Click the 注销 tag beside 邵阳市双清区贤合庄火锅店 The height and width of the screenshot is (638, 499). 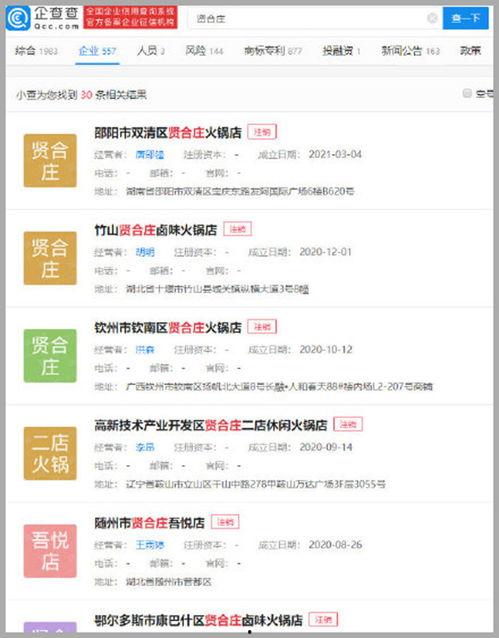click(262, 132)
